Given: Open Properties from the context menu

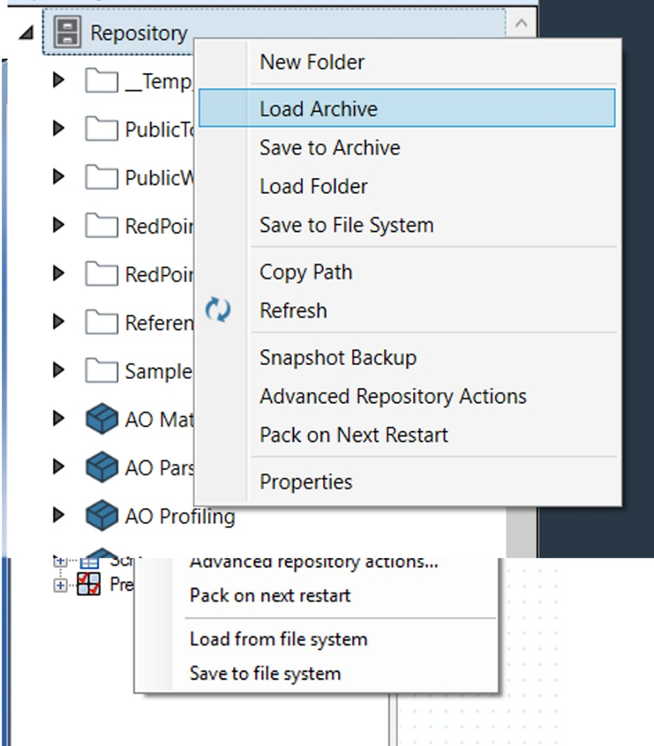Looking at the screenshot, I should (x=306, y=482).
